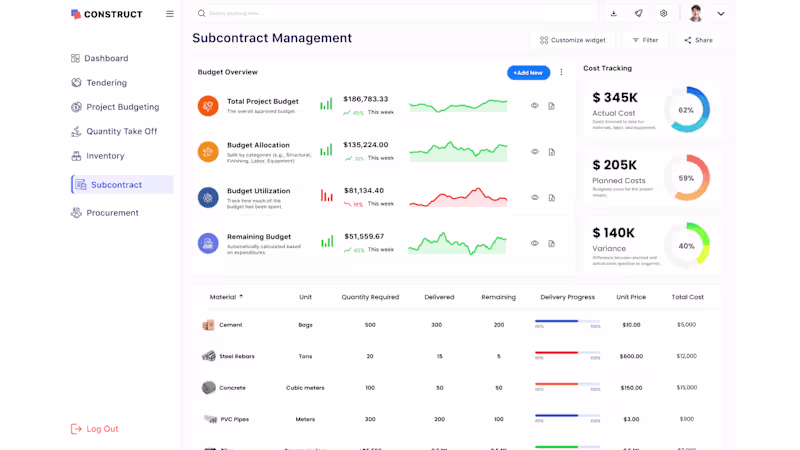Click the $600.00 unit price cell

631,356
